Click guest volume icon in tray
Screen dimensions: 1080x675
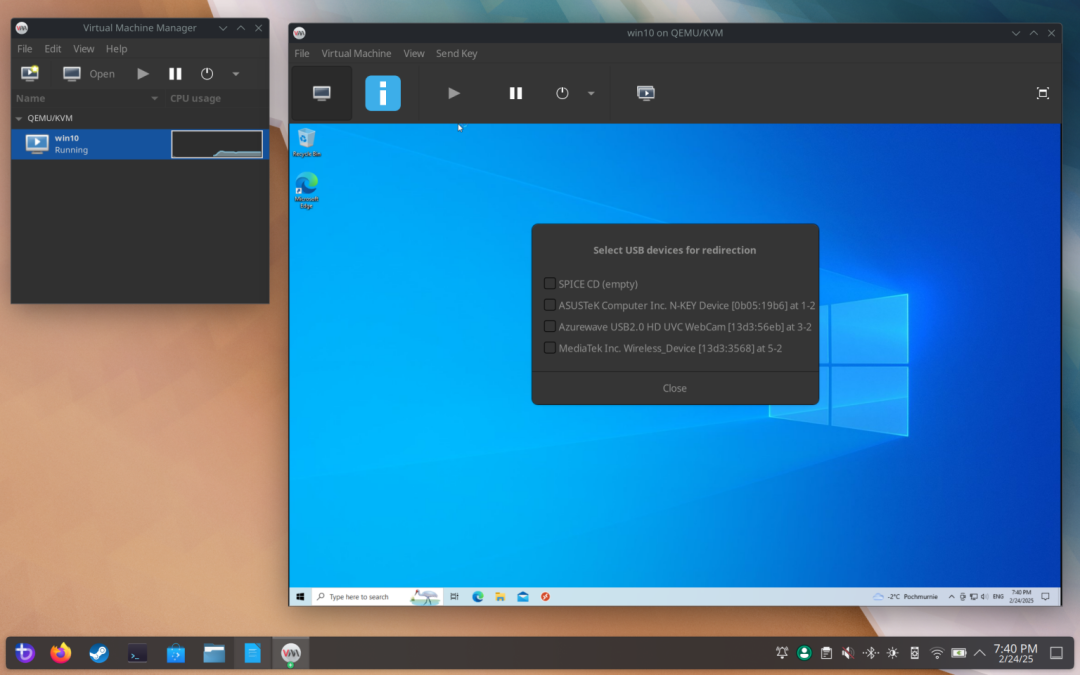[x=984, y=596]
